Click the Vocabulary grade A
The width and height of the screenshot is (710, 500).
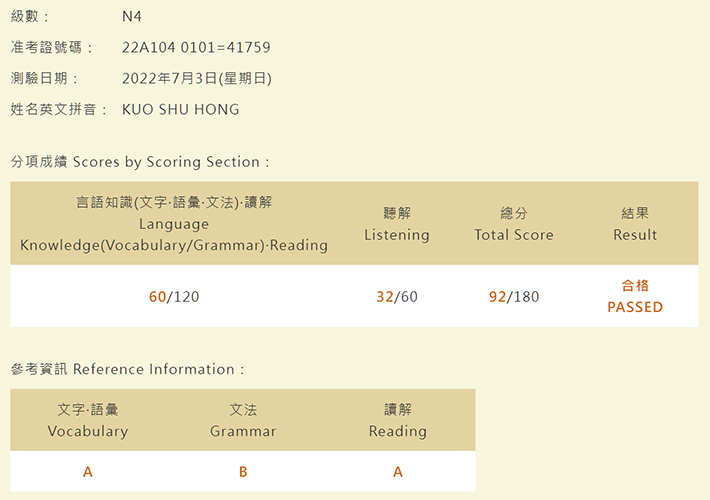[x=88, y=472]
